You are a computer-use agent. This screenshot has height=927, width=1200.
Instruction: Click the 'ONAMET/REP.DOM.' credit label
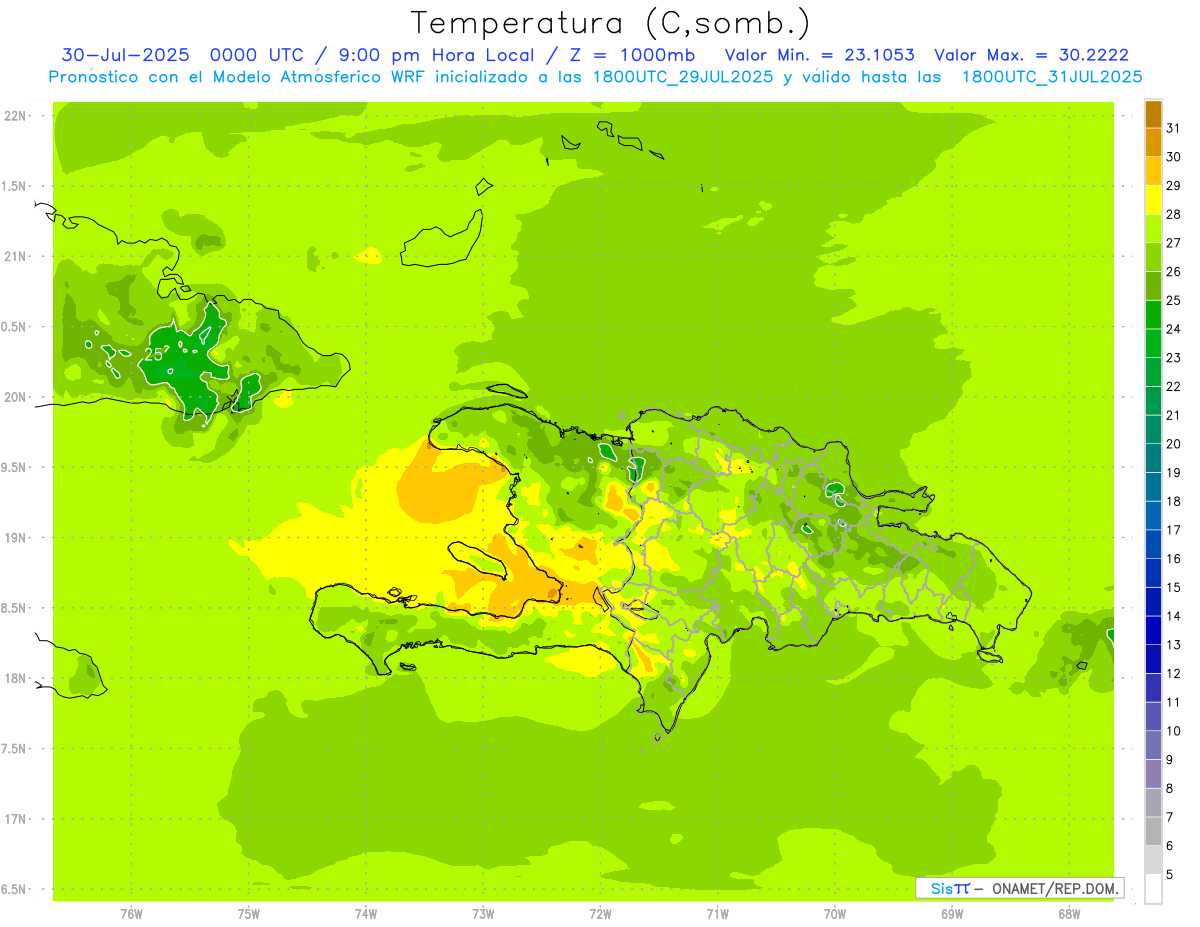pos(1055,888)
